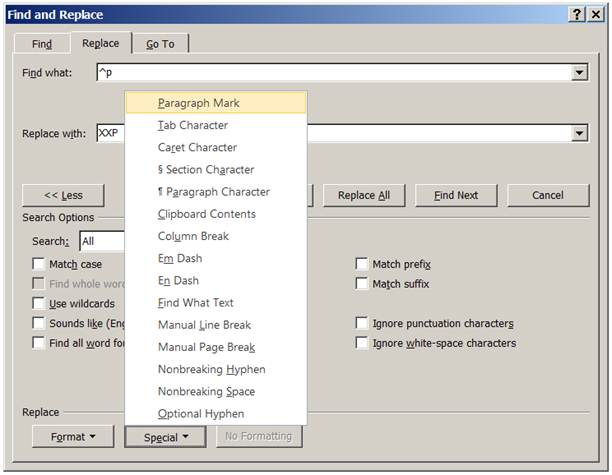
Task: Select Paragraph Mark from the Special menu
Action: click(199, 103)
